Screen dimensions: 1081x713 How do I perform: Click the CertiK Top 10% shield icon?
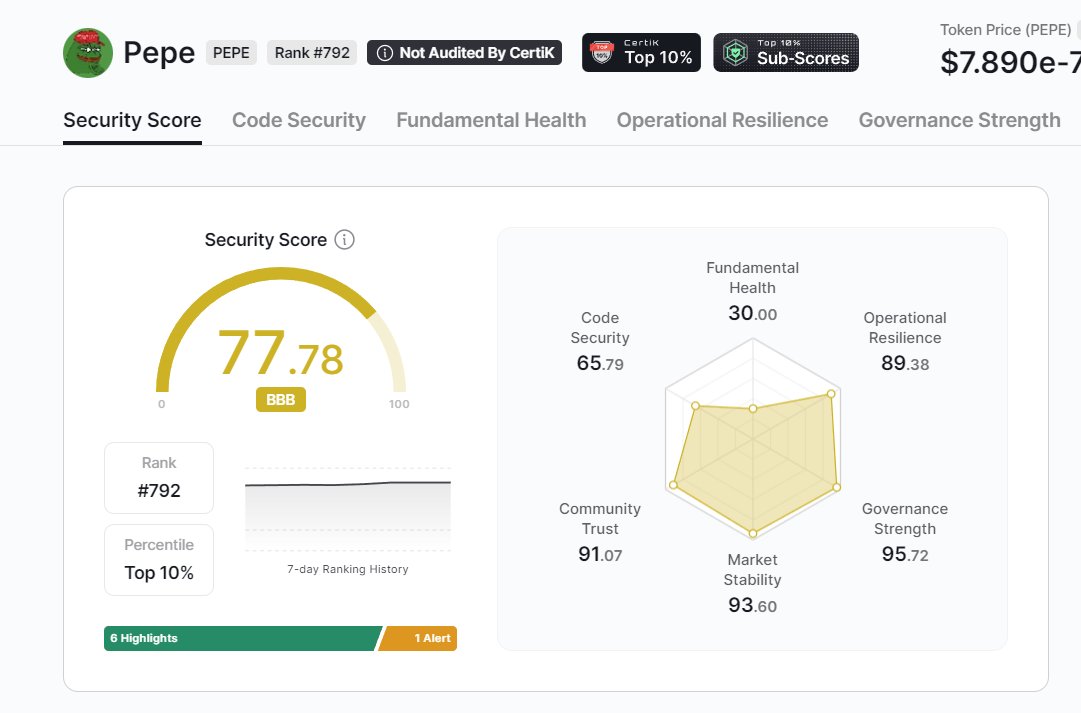pyautogui.click(x=602, y=52)
